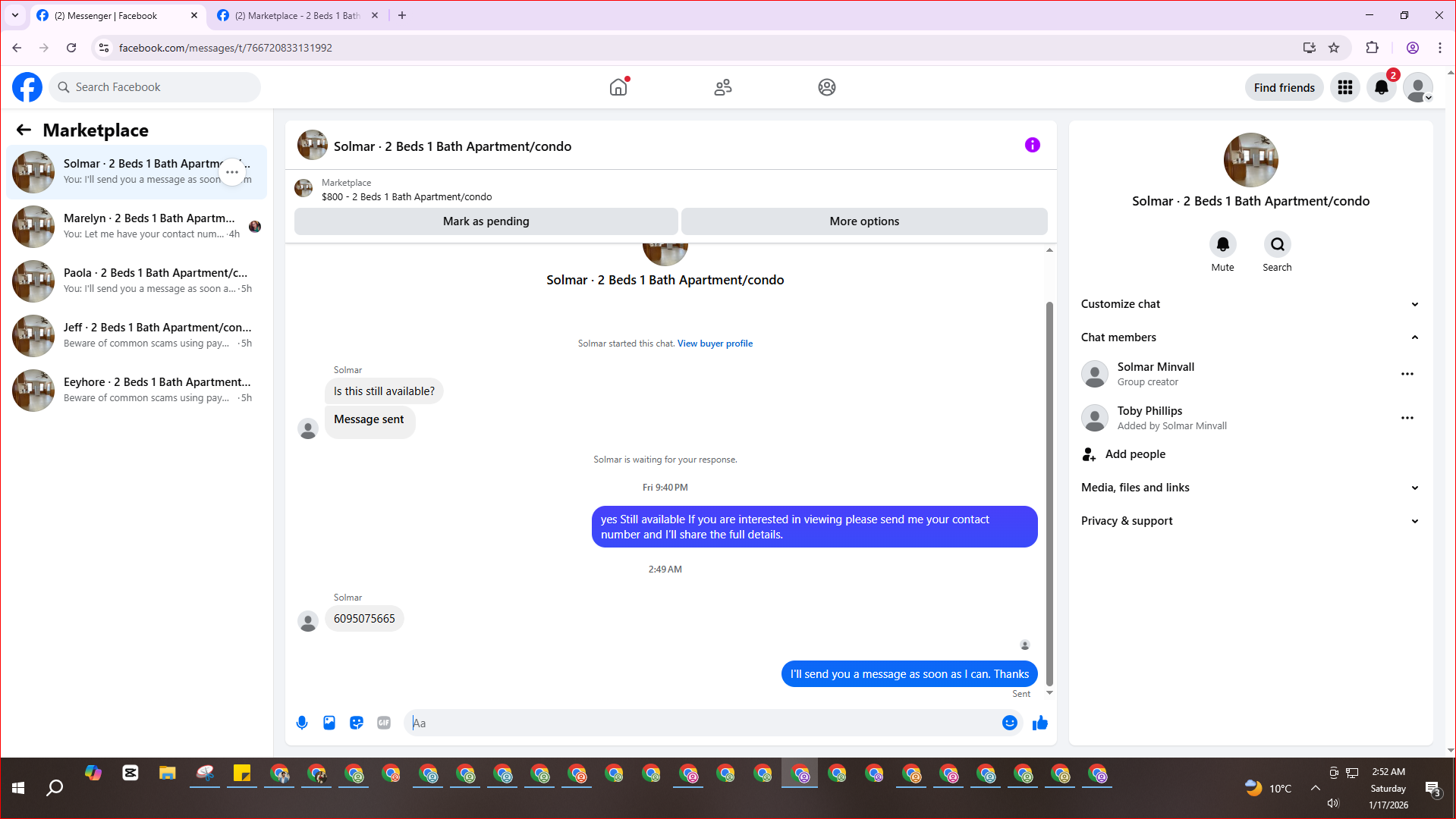Open View buyer profile link
Viewport: 1456px width, 819px height.
click(715, 344)
